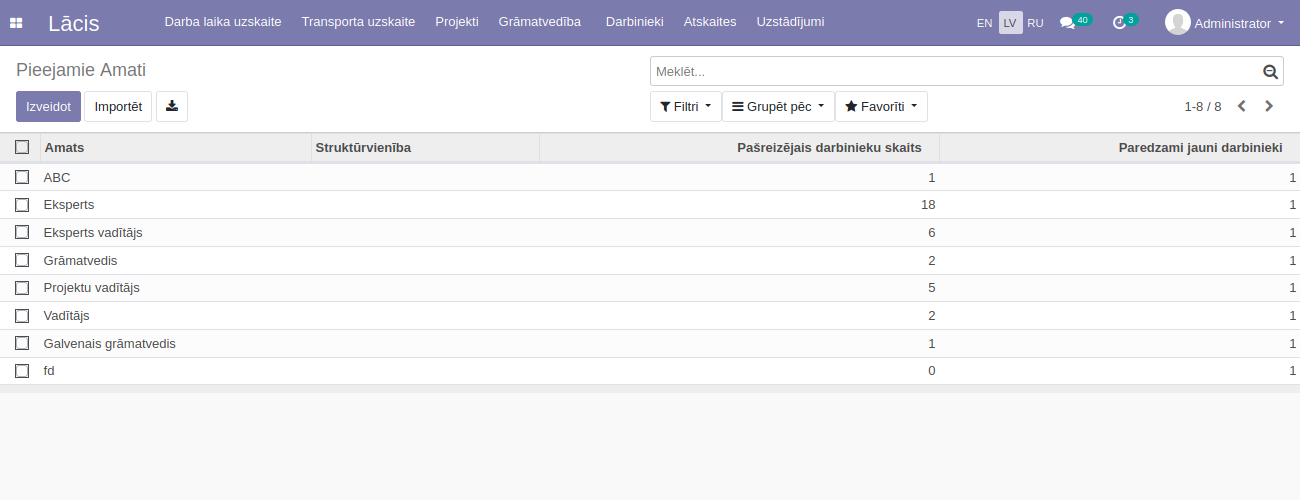This screenshot has height=500, width=1300.
Task: Open the Darbinieki menu
Action: pos(634,22)
